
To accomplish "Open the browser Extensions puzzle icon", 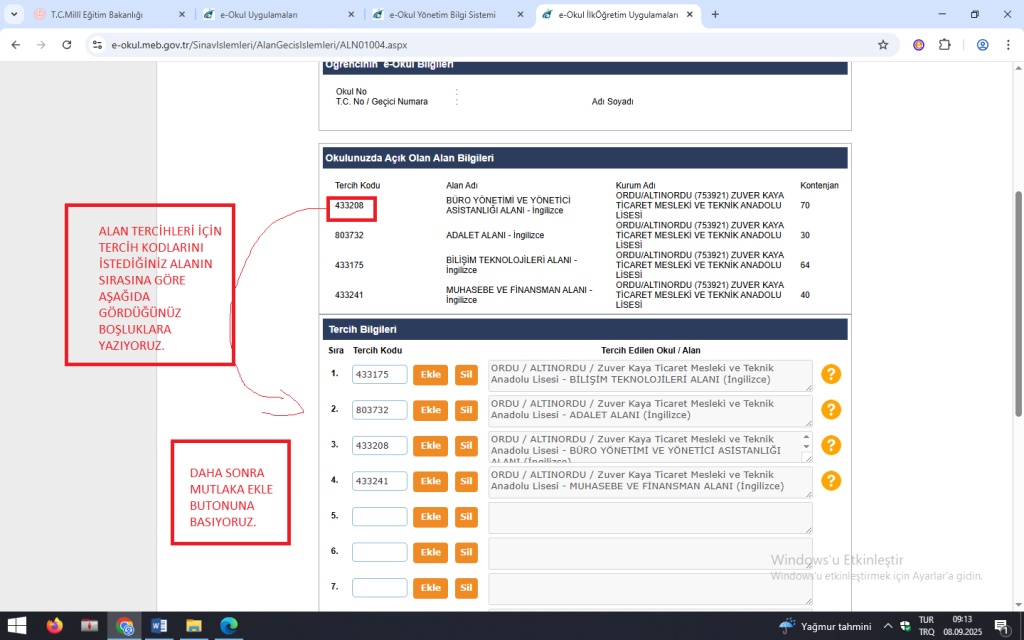I will click(944, 45).
